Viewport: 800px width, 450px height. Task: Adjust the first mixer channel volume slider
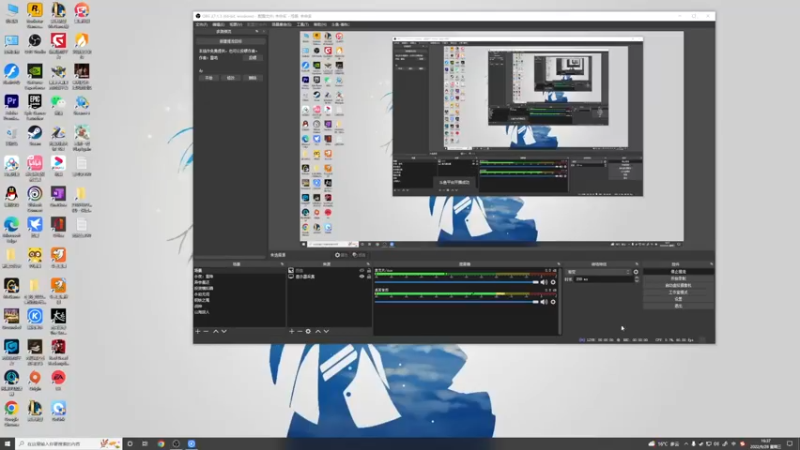click(x=457, y=282)
